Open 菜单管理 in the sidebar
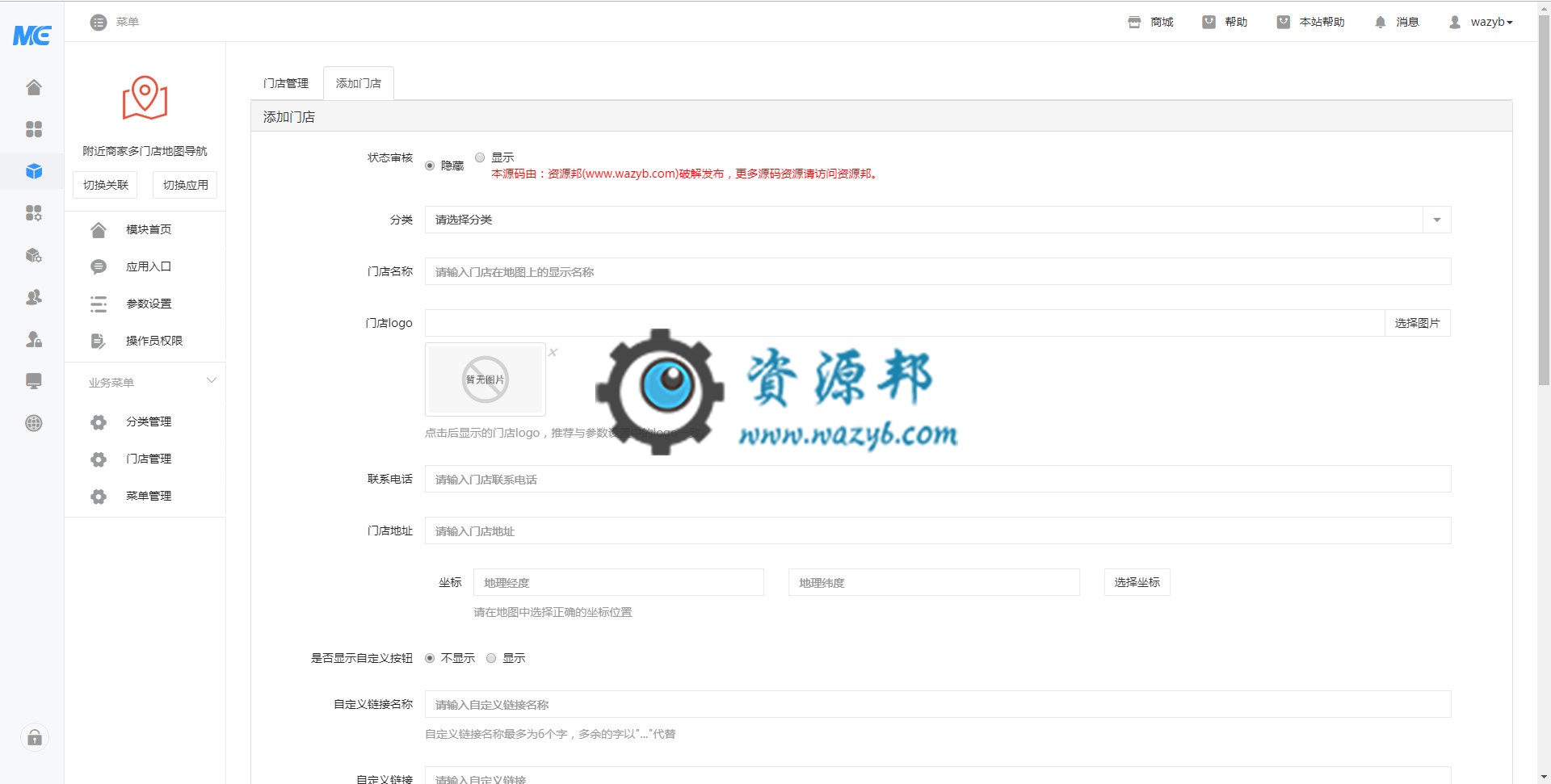The height and width of the screenshot is (784, 1551). (149, 496)
